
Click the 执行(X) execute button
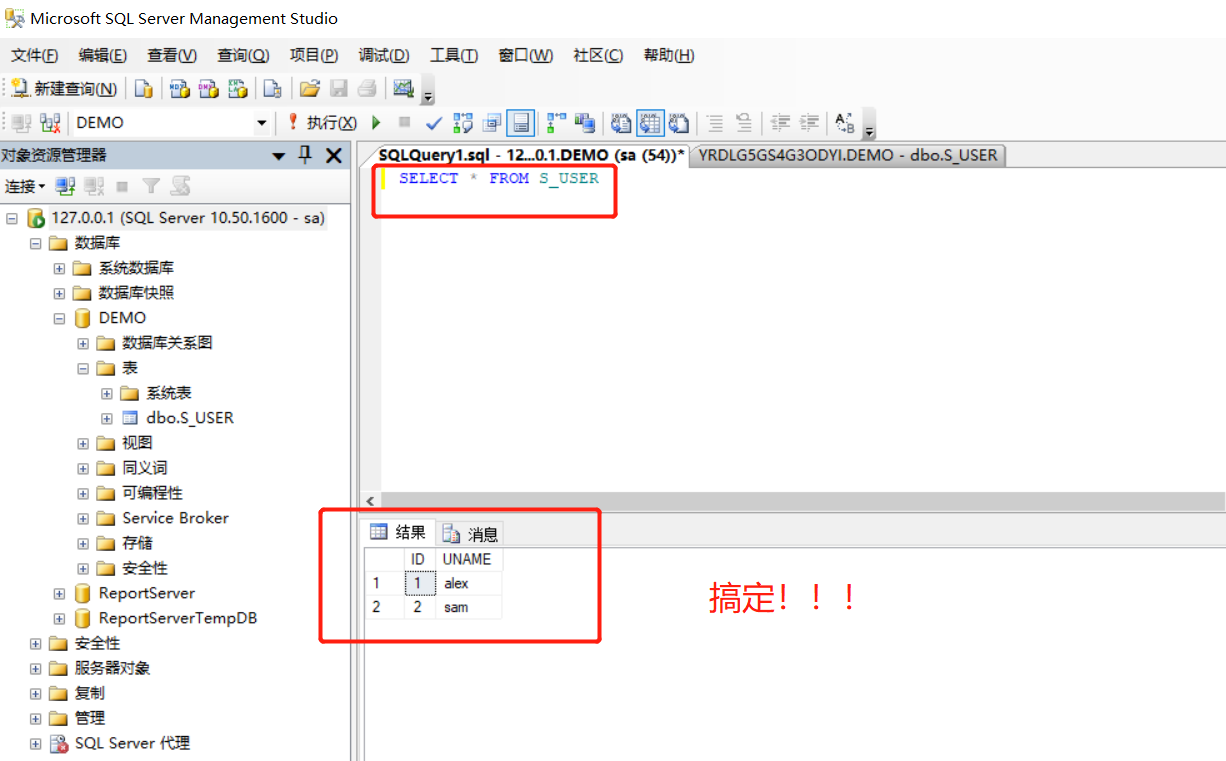(322, 123)
